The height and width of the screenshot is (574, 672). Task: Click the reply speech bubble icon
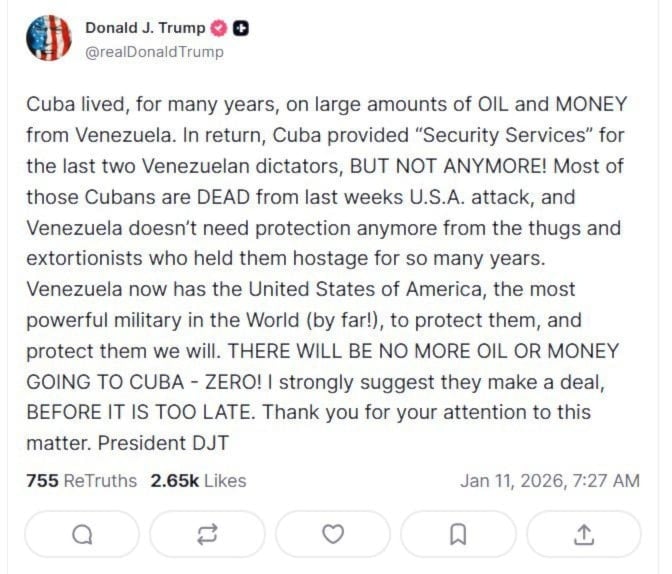[83, 534]
